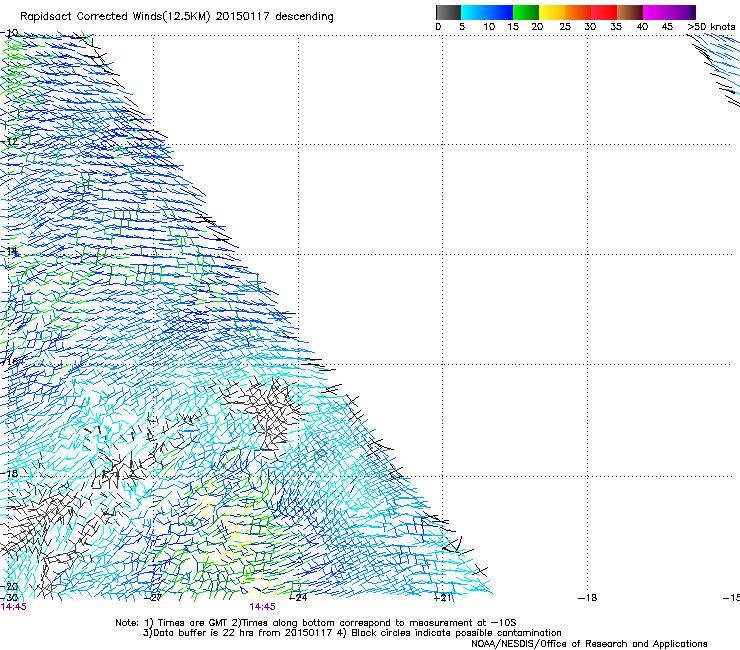The image size is (740, 650).
Task: Click the -16 latitude axis label
Action: click(10, 362)
